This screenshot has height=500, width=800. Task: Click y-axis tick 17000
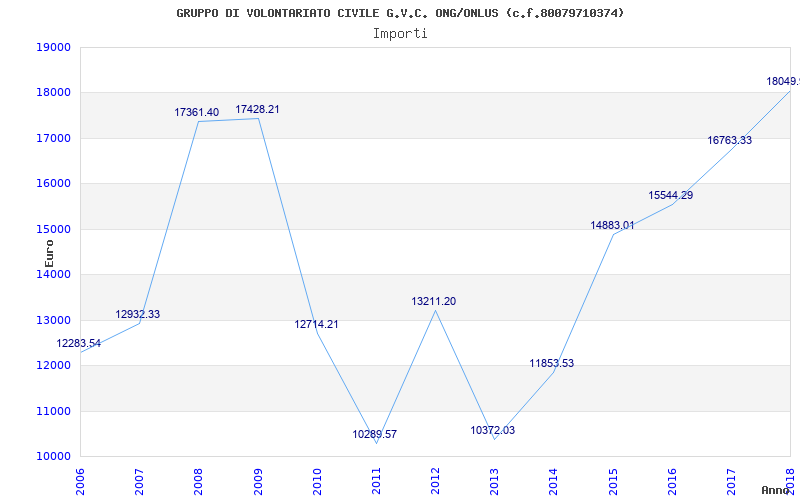tap(53, 138)
